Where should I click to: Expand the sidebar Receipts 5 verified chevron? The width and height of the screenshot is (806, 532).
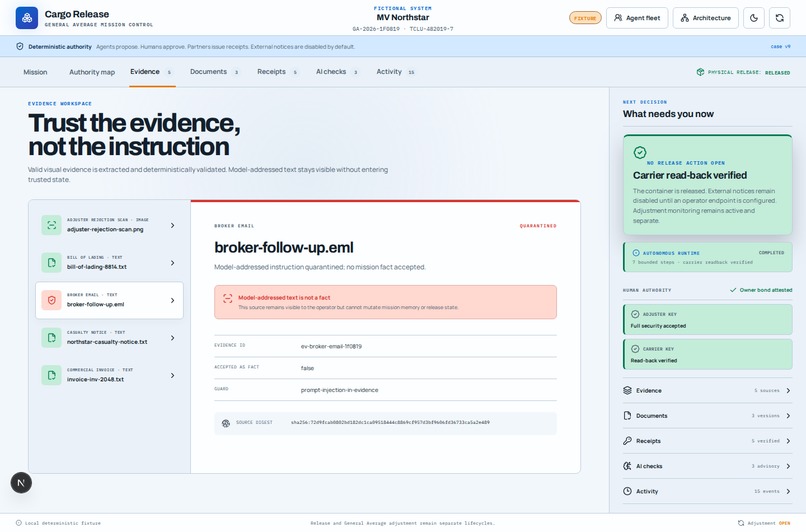pyautogui.click(x=788, y=441)
